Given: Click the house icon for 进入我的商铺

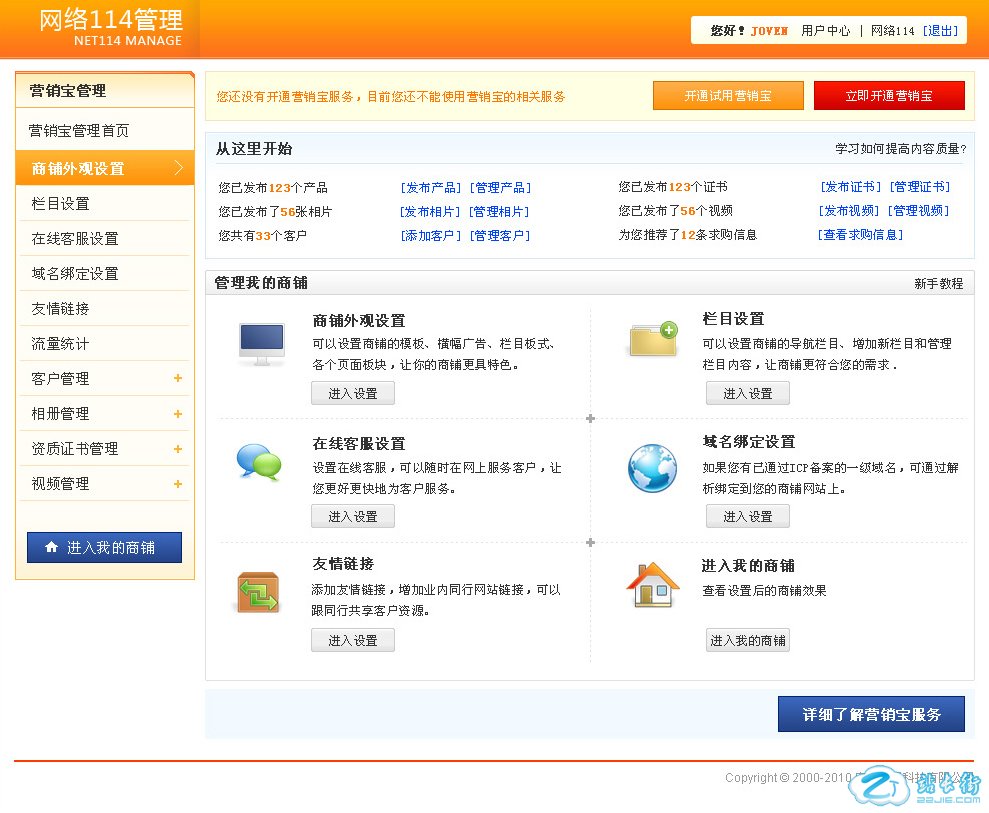Looking at the screenshot, I should [652, 585].
